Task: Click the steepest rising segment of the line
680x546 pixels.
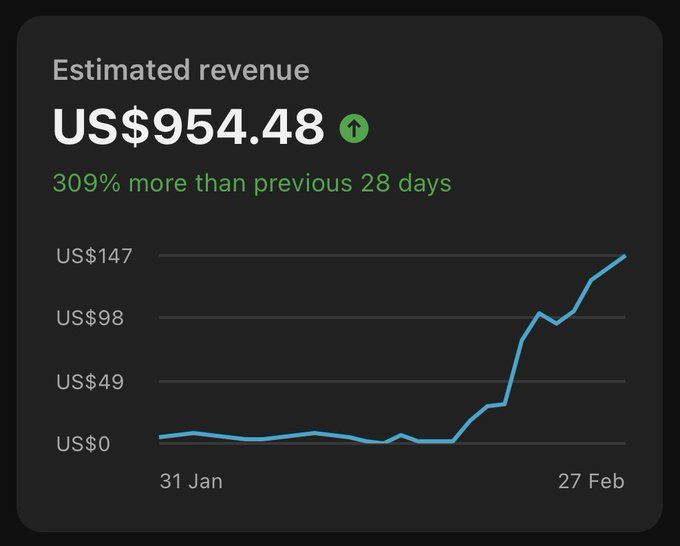Action: click(x=513, y=372)
